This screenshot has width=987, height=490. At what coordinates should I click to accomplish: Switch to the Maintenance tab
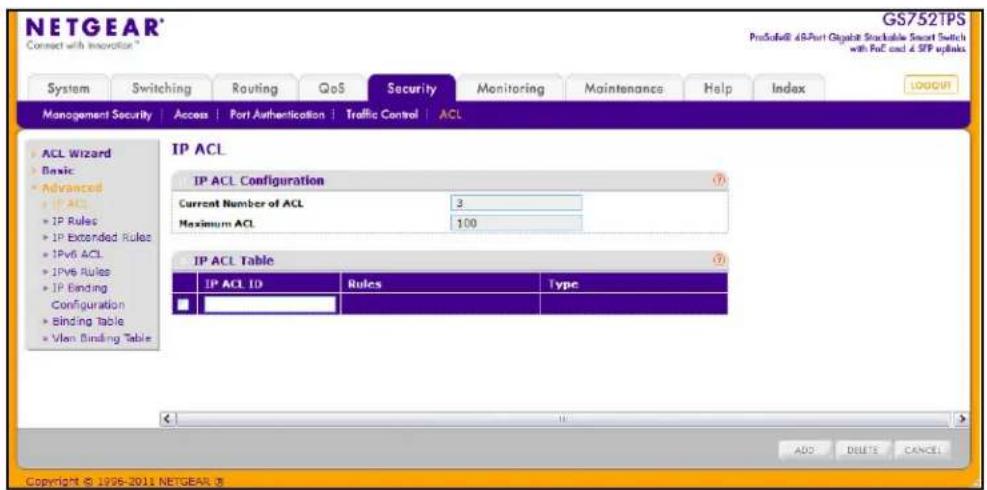(623, 89)
